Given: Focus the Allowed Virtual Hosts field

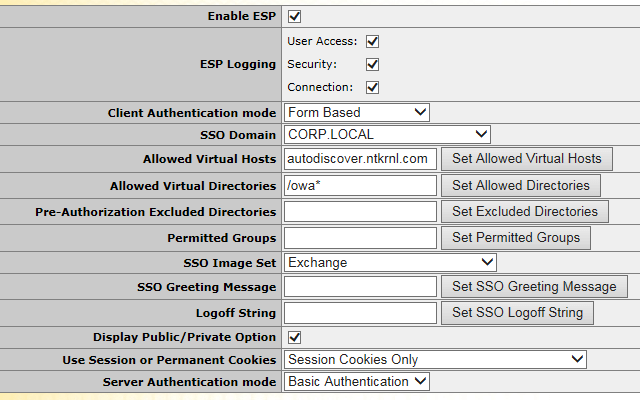Looking at the screenshot, I should 361,158.
